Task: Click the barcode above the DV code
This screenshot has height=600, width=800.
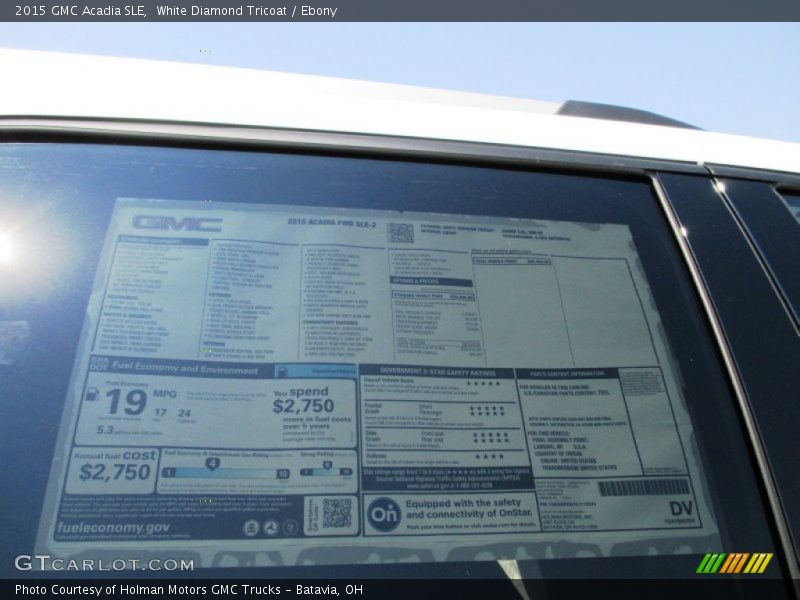Action: 643,487
